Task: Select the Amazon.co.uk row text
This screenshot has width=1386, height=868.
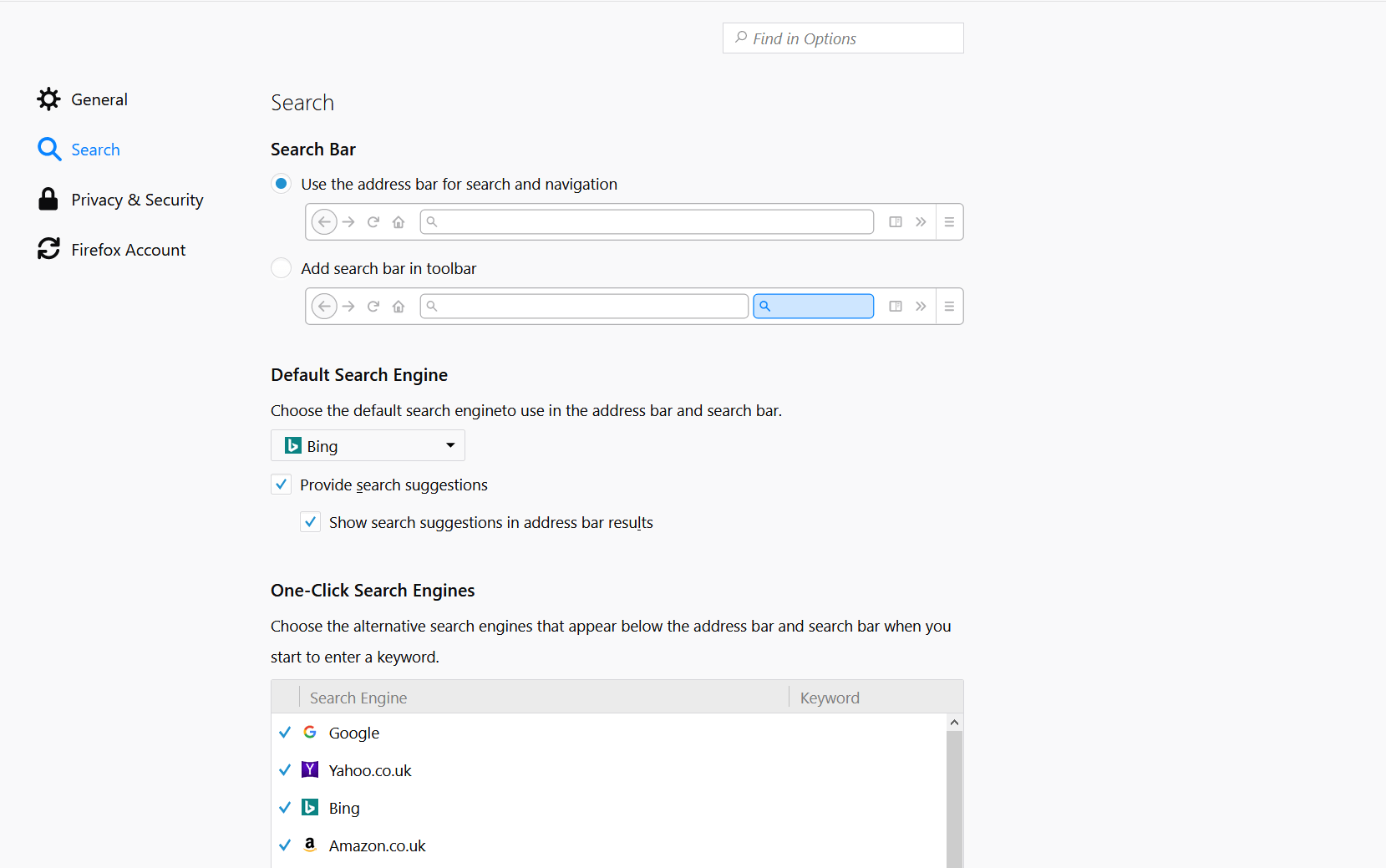Action: (x=378, y=845)
